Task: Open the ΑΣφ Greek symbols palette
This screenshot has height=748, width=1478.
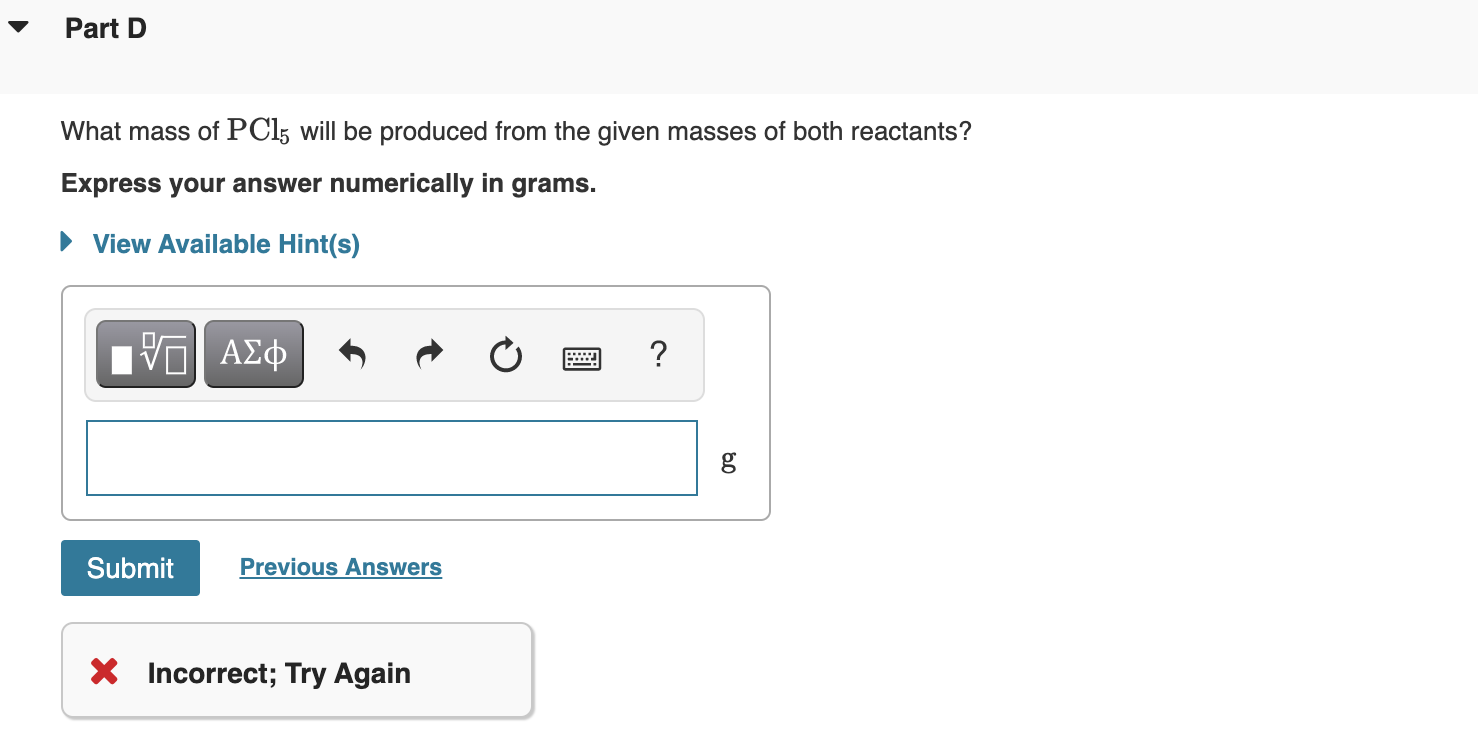Action: click(253, 353)
